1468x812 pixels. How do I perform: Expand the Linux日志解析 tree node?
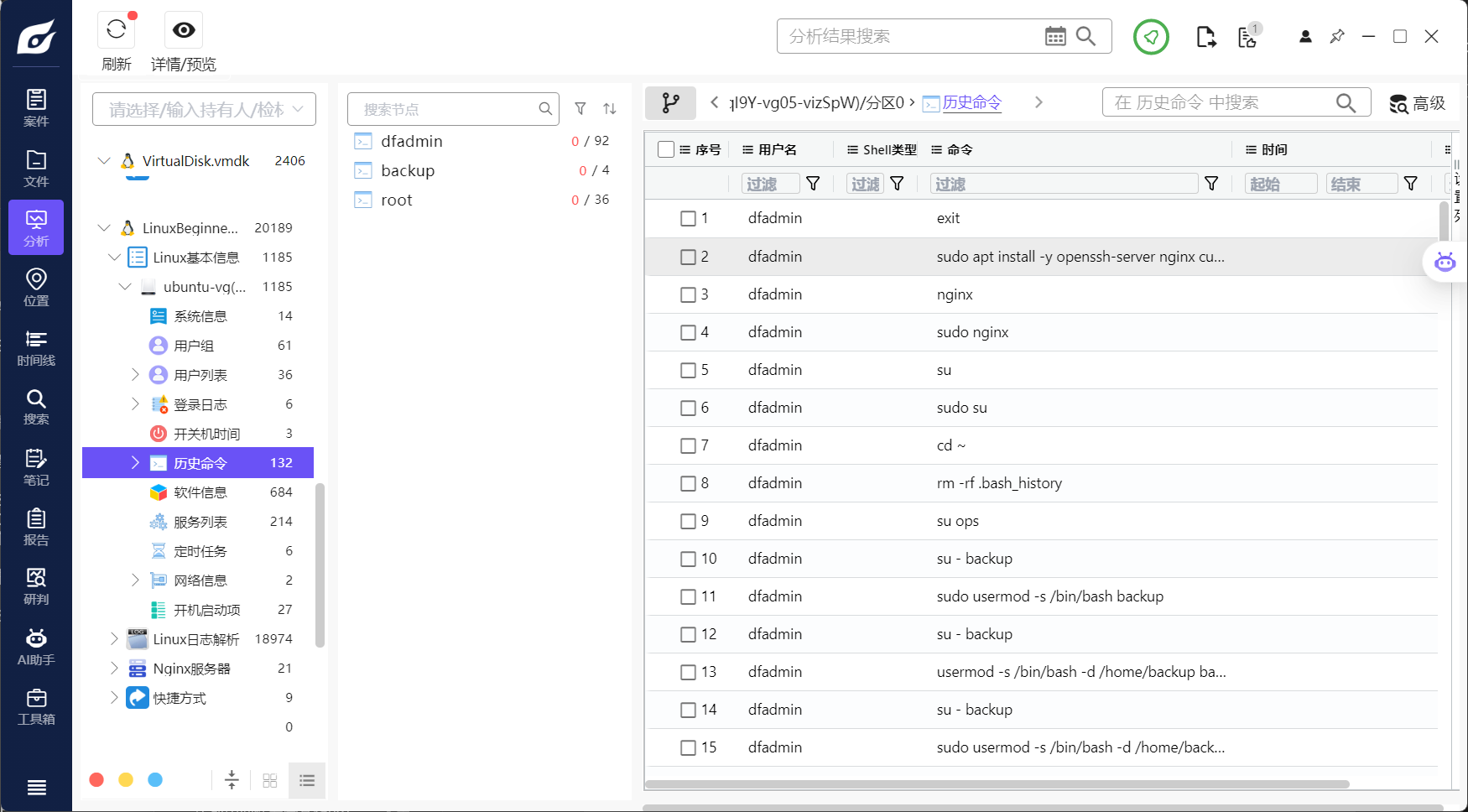[114, 638]
